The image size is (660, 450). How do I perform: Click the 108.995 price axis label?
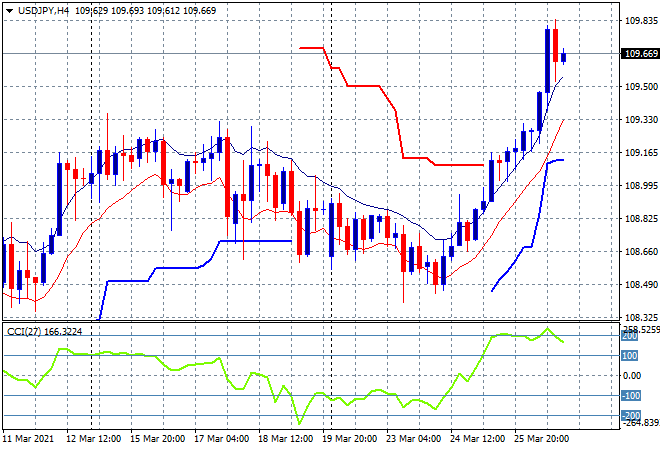coord(641,186)
